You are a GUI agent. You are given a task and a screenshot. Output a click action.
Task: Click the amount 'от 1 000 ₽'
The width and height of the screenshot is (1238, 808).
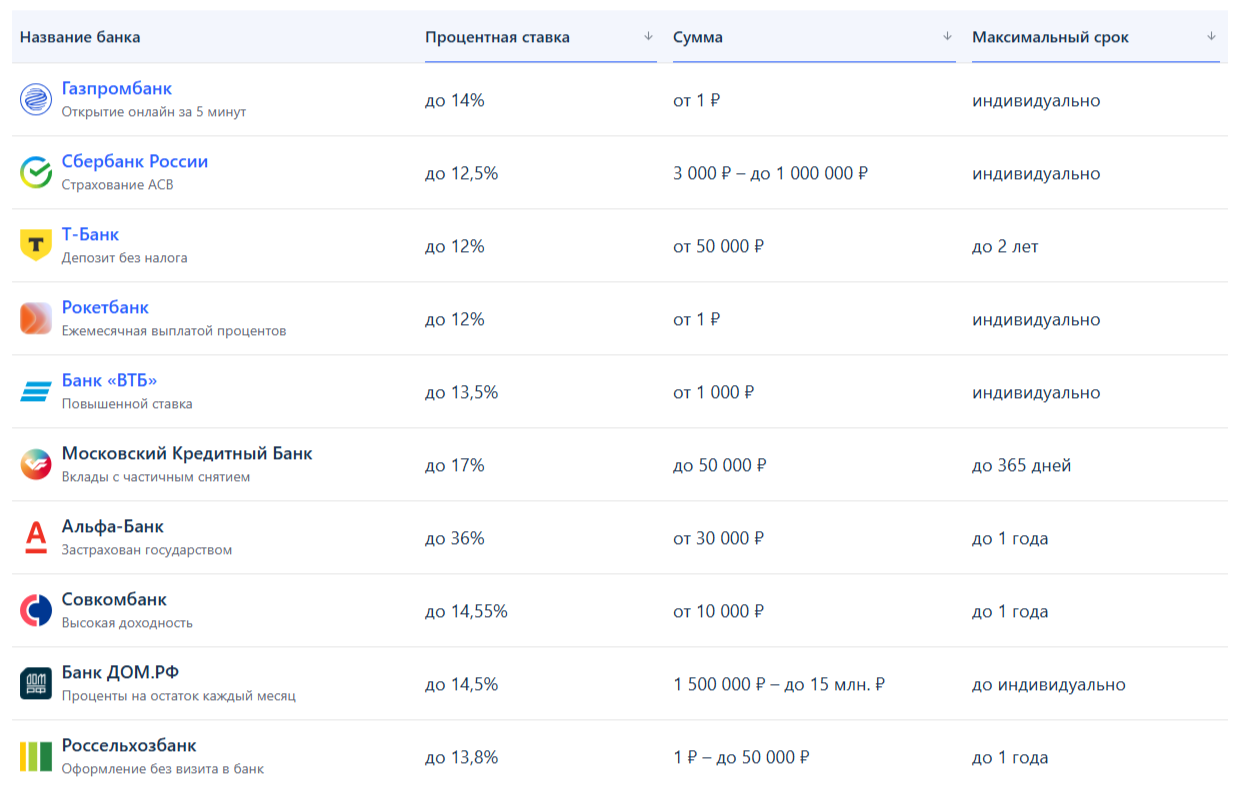pos(714,392)
